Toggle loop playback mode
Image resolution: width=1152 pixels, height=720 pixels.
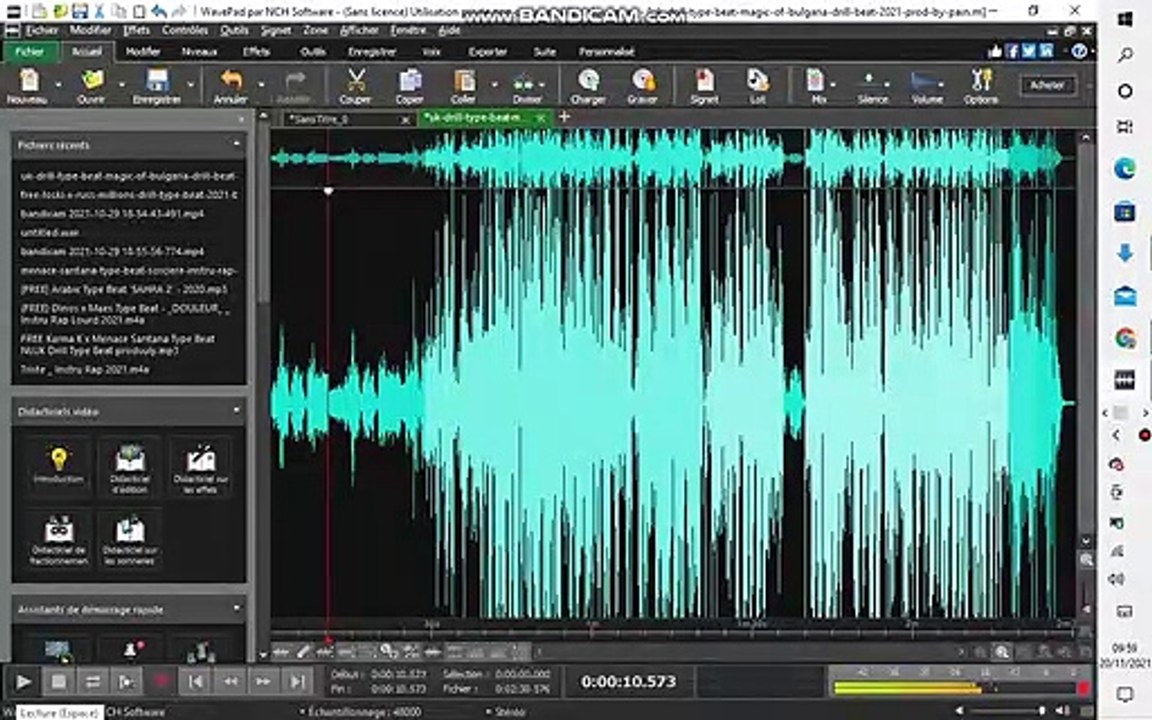[93, 682]
